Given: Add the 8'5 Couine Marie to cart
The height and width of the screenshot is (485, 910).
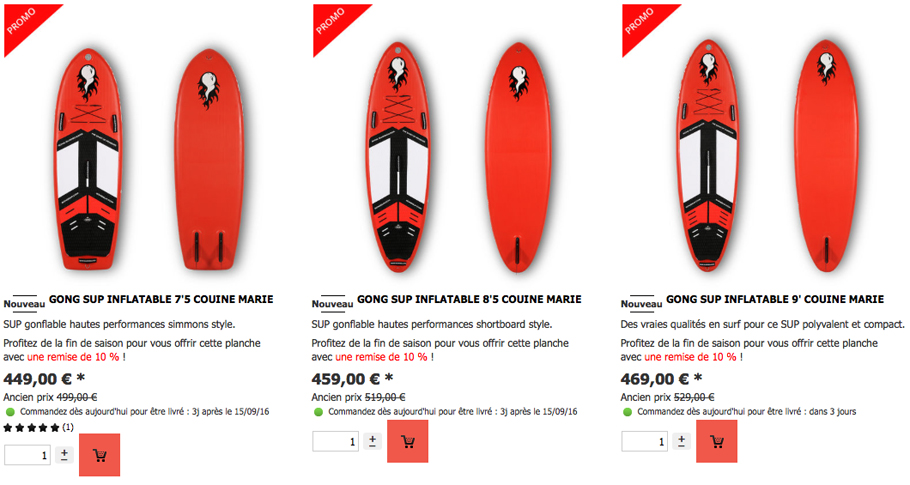Looking at the screenshot, I should 407,441.
